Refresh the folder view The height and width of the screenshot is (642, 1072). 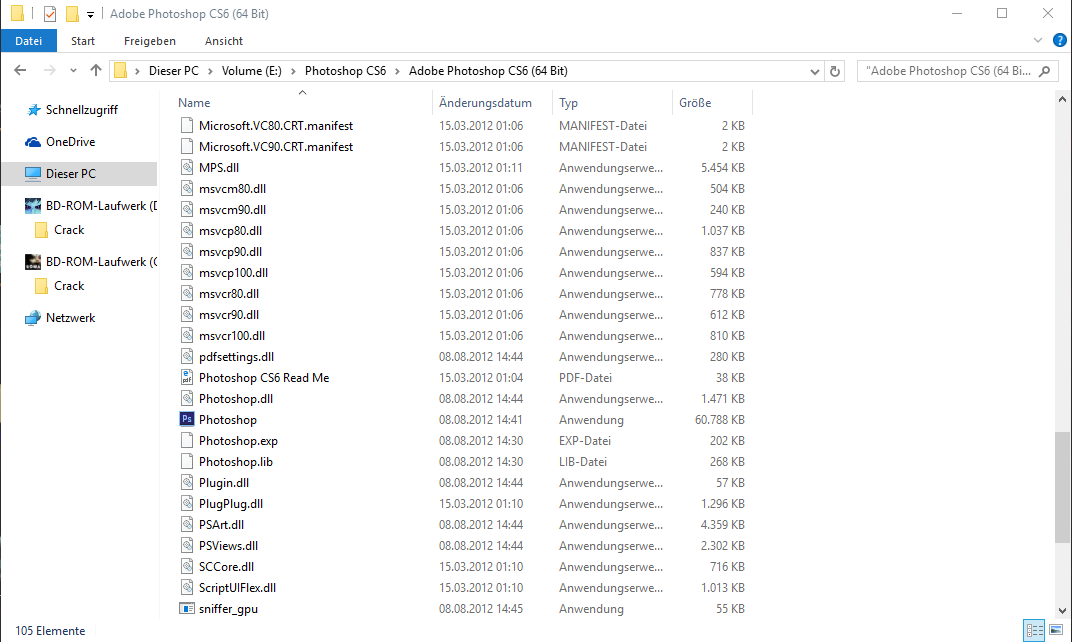click(835, 71)
